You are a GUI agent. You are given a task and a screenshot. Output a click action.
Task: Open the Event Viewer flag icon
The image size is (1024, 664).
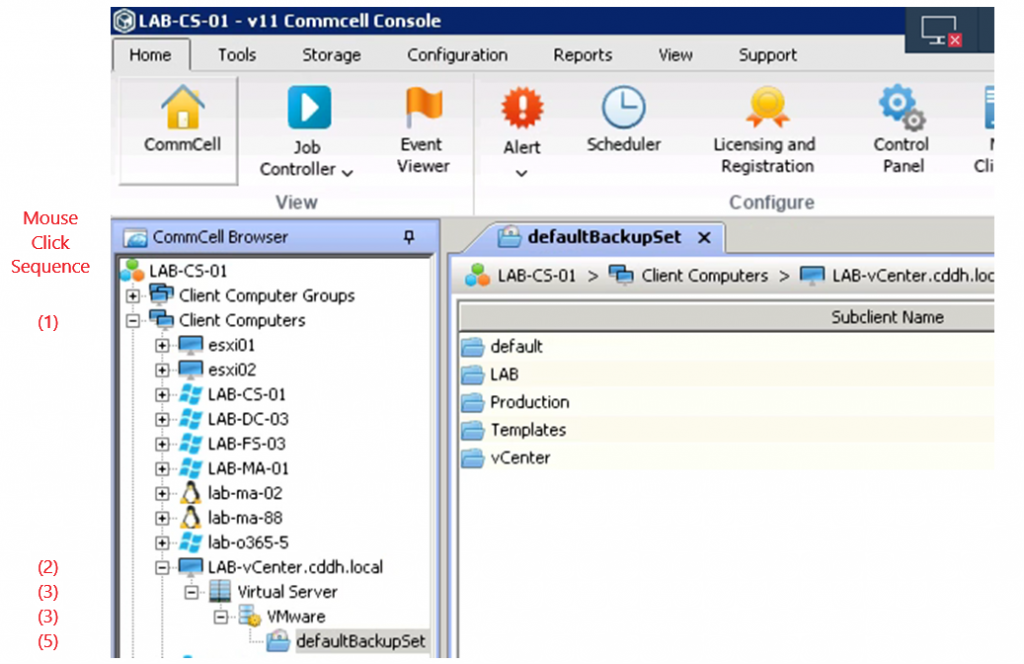[x=424, y=106]
